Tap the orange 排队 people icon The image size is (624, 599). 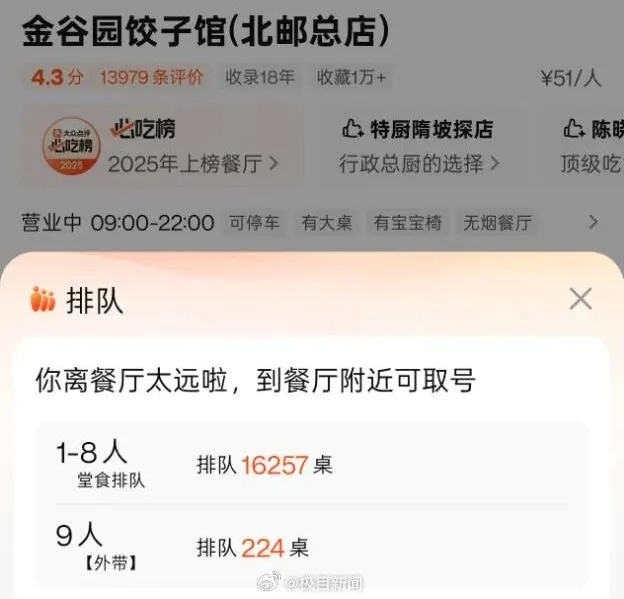pyautogui.click(x=43, y=299)
